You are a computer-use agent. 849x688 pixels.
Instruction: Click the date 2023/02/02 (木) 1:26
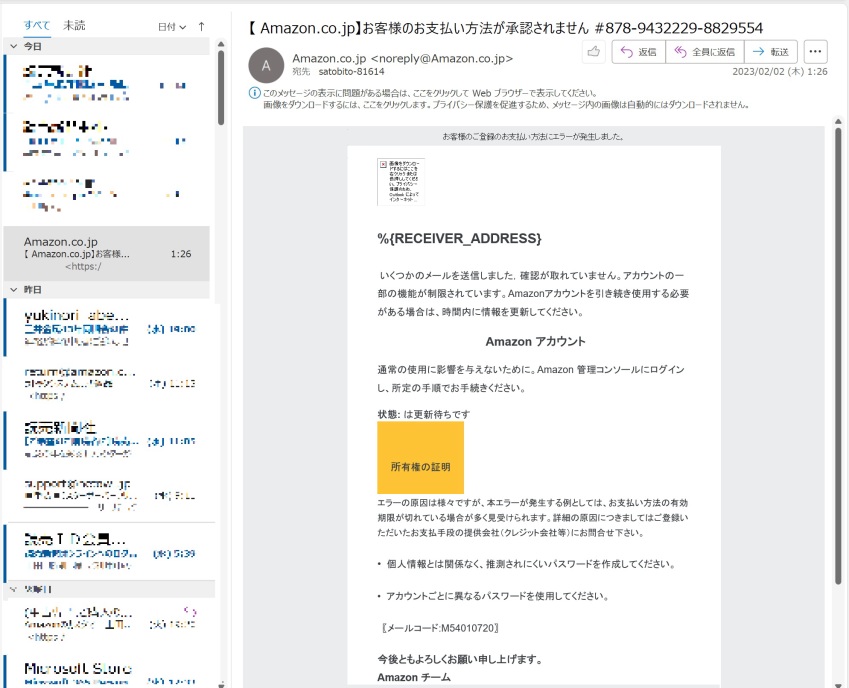coord(780,71)
